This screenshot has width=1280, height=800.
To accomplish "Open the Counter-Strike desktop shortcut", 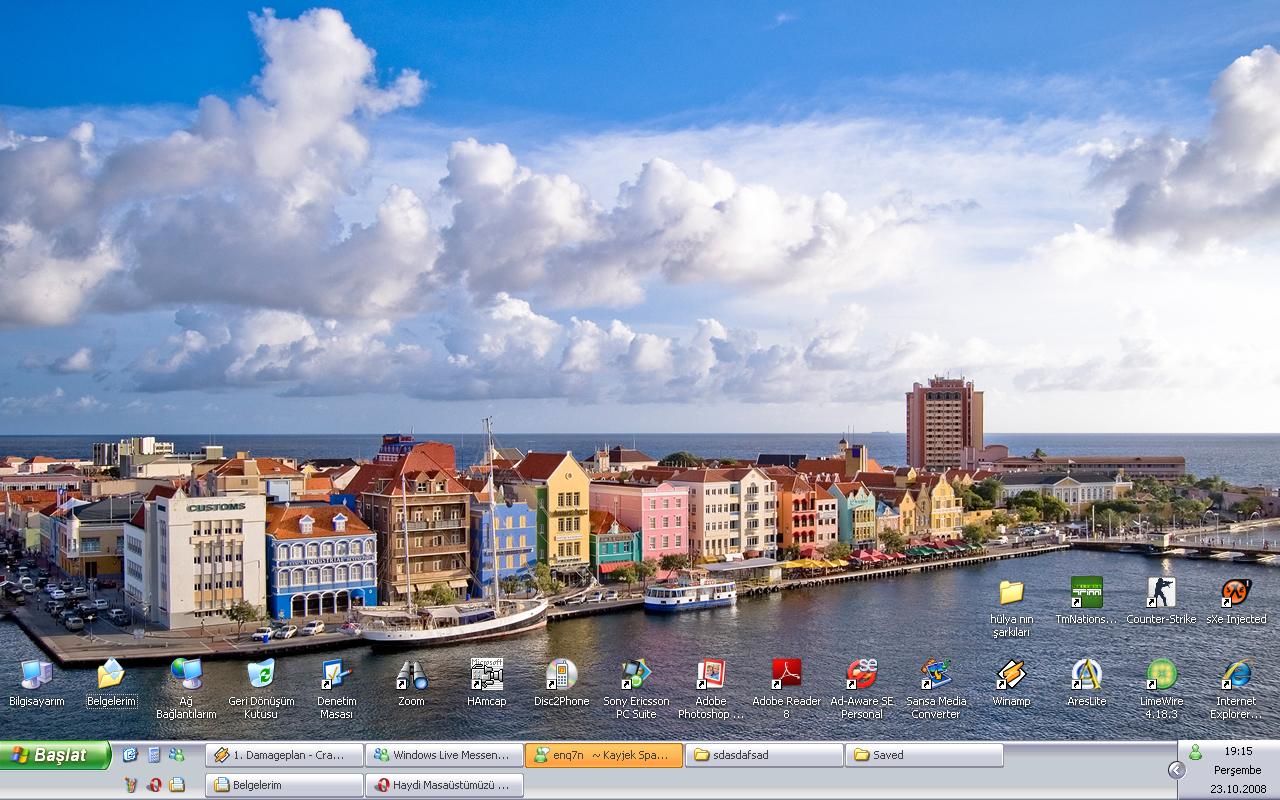I will [1161, 593].
